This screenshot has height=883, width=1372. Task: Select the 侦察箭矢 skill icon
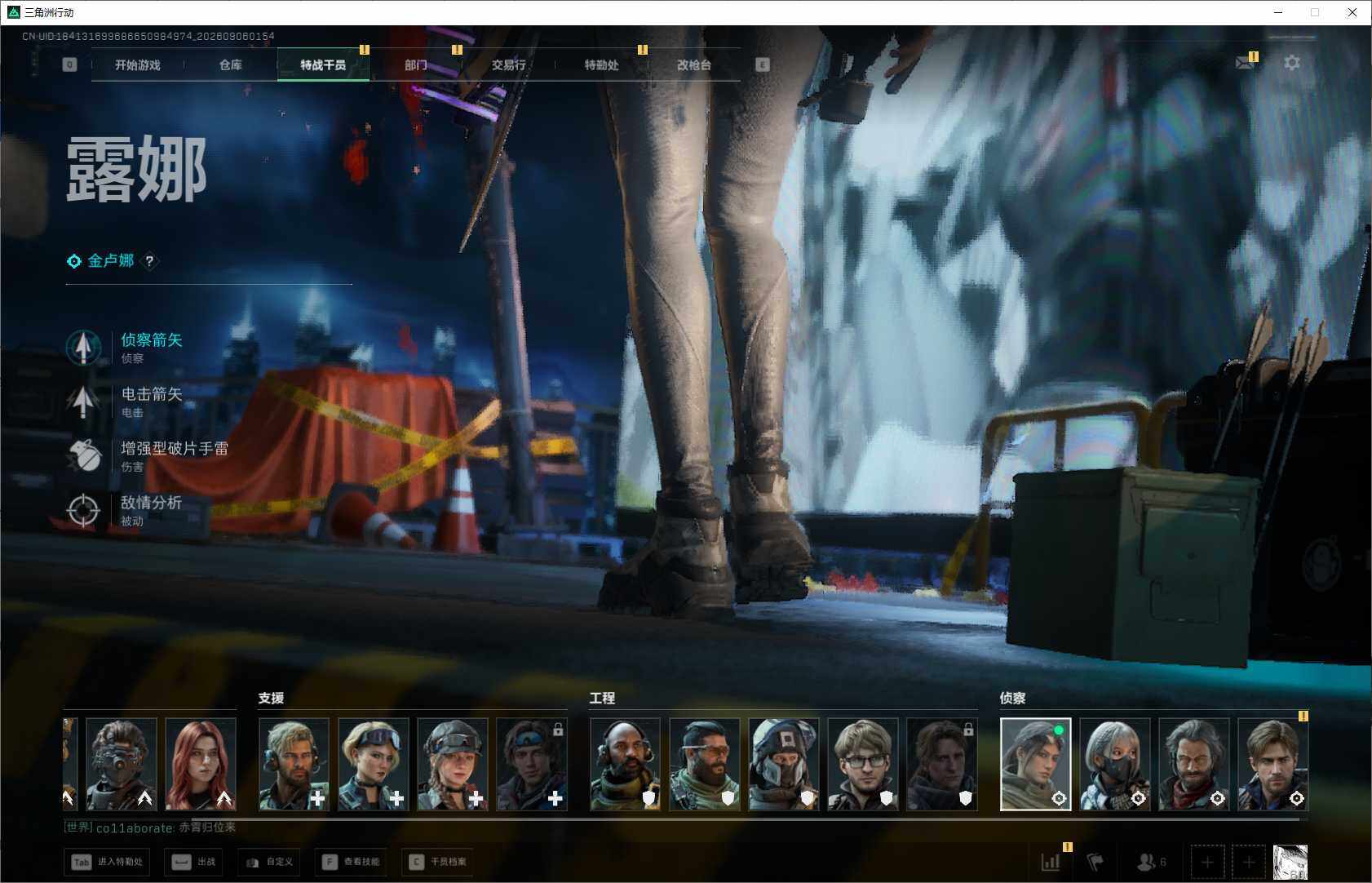pos(83,347)
